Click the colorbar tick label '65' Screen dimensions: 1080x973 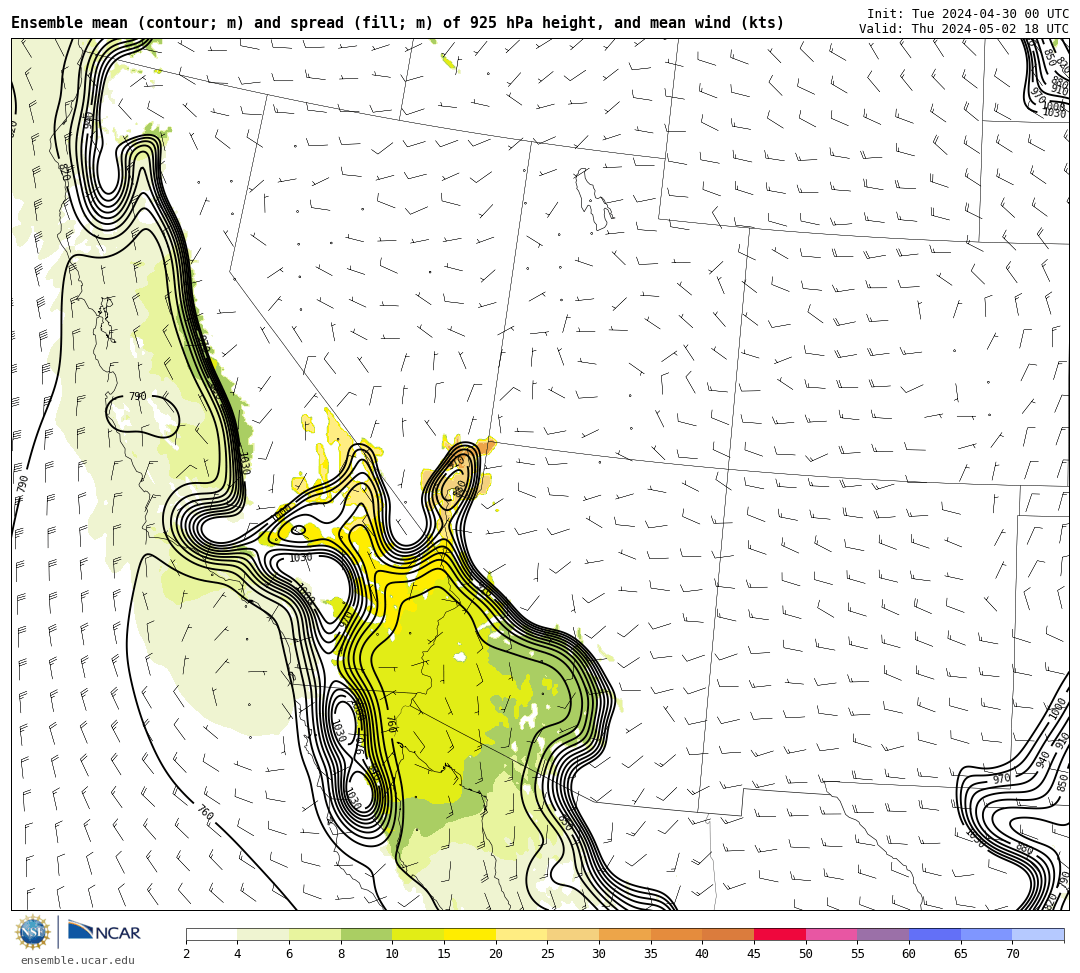(961, 954)
